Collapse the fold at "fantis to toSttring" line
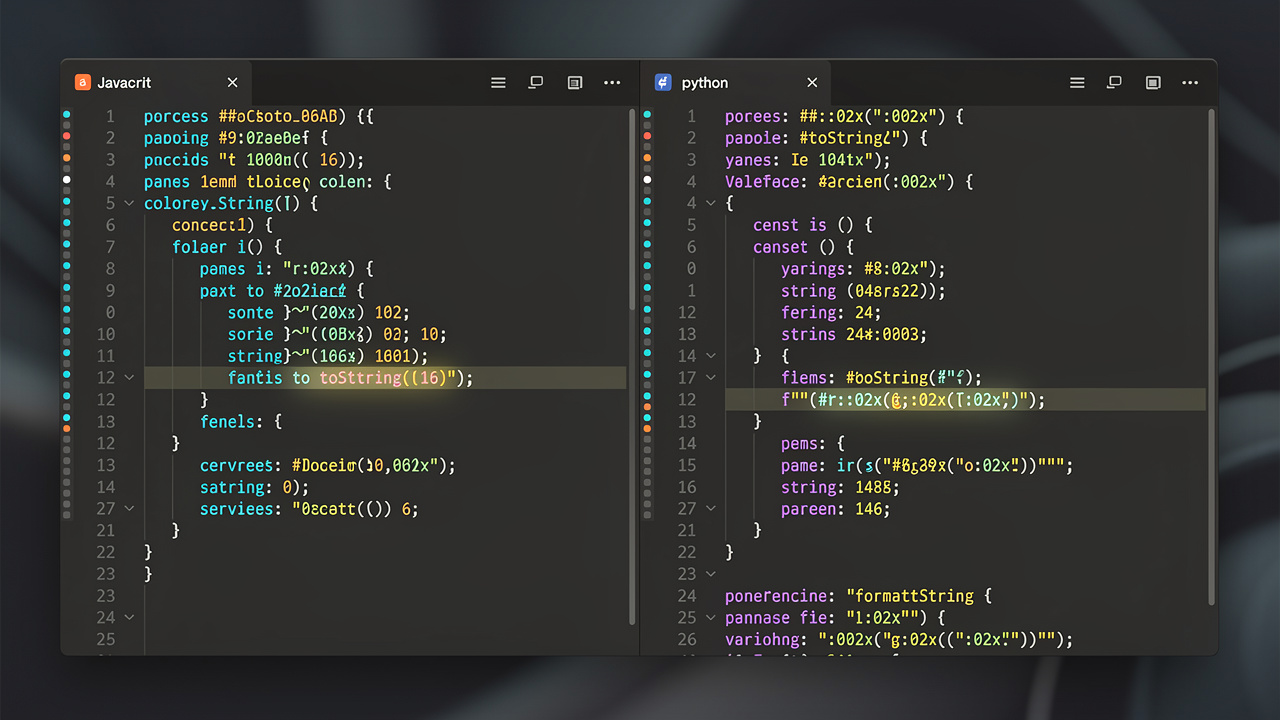Screen dimensions: 1280x720 [x=128, y=378]
